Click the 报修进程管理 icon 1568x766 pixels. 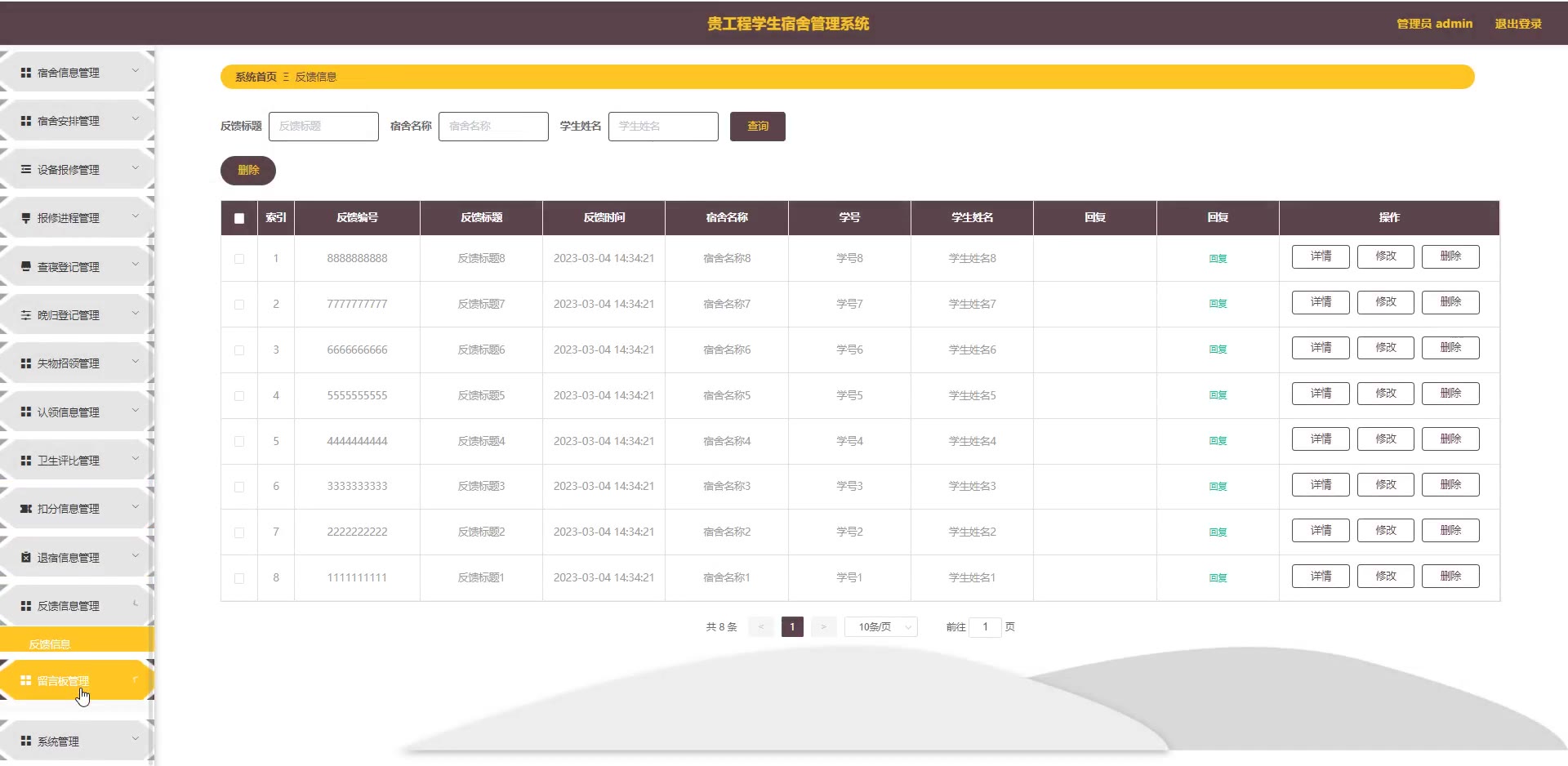point(26,218)
